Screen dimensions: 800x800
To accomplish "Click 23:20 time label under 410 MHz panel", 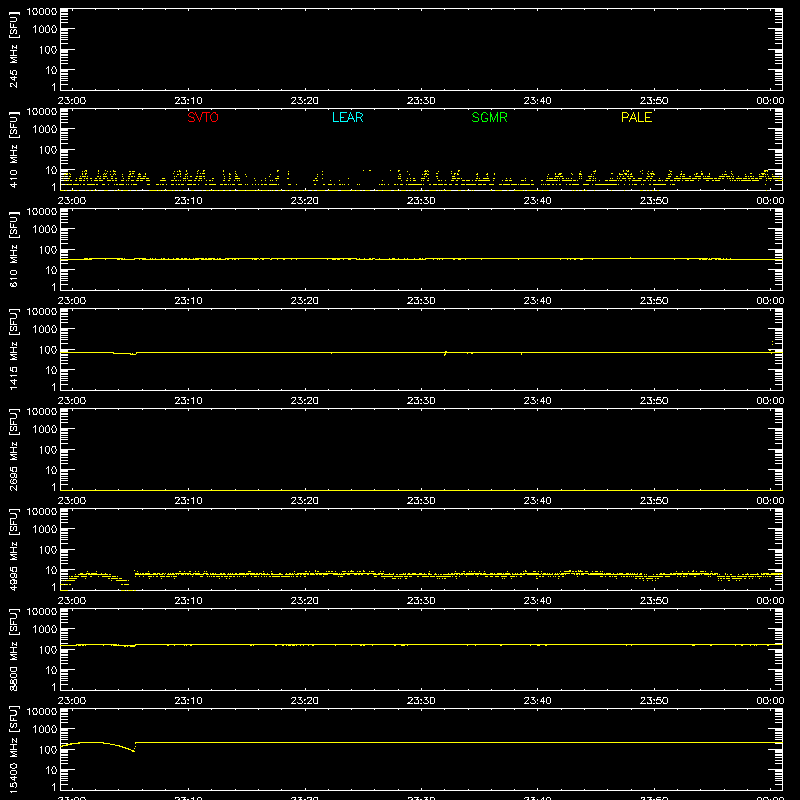I will point(305,201).
